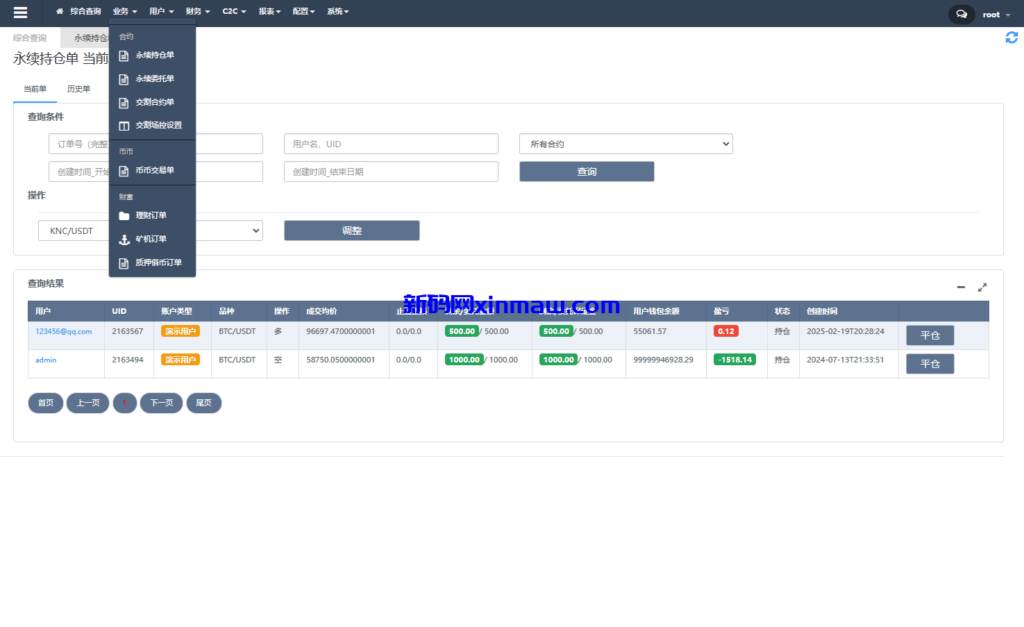Viewport: 1024px width, 627px height.
Task: Click the 用户名、UID input field
Action: click(390, 144)
